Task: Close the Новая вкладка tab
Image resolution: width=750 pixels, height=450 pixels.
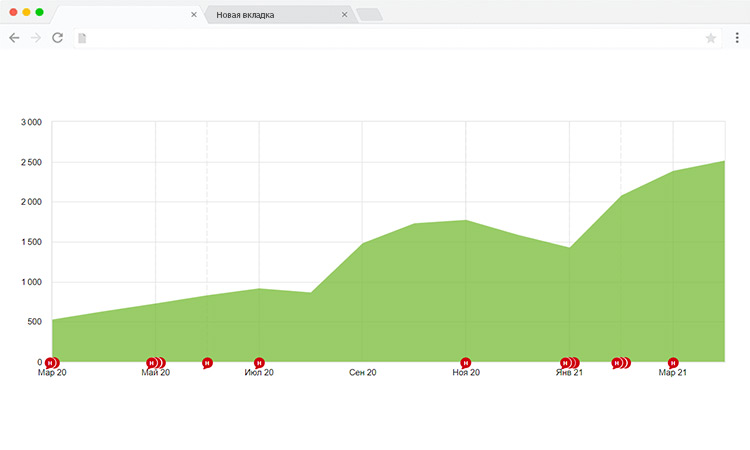Action: [x=345, y=15]
